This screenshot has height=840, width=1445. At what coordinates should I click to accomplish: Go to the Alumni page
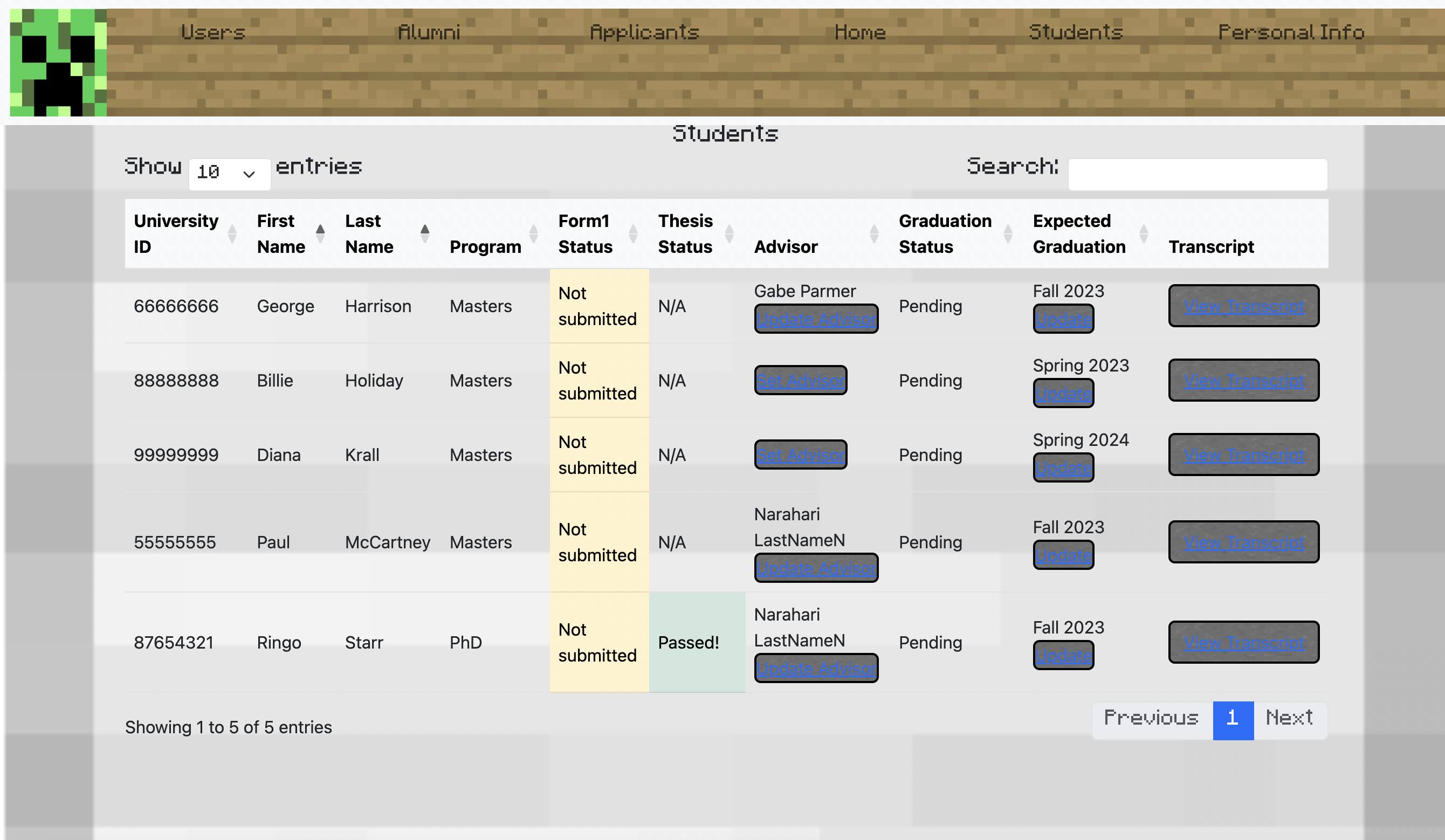pos(429,32)
